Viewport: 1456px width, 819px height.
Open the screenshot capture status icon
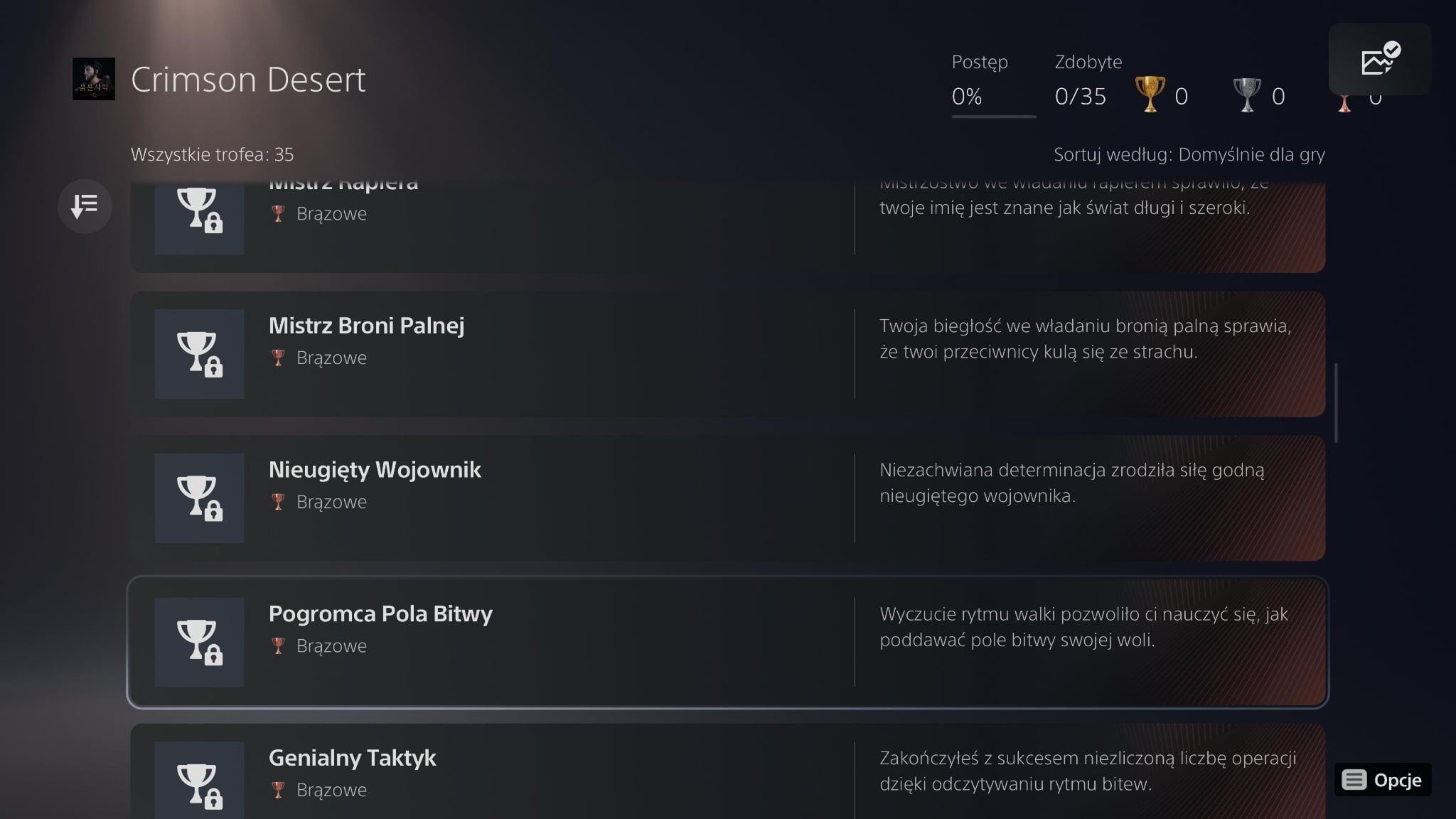pos(1379,60)
